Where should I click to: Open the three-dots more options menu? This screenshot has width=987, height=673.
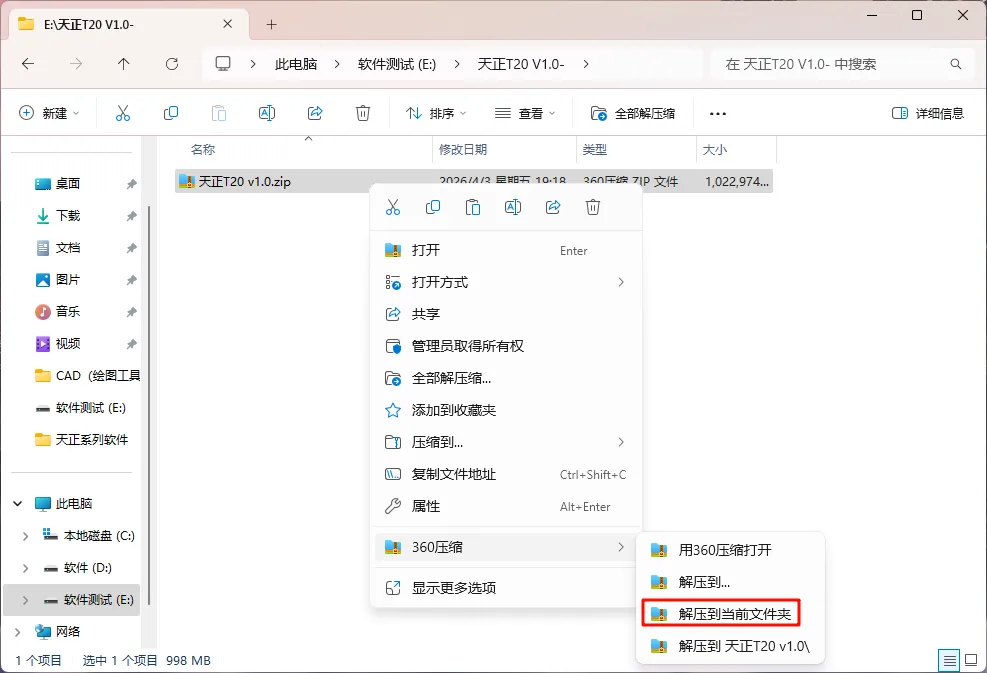tap(718, 113)
